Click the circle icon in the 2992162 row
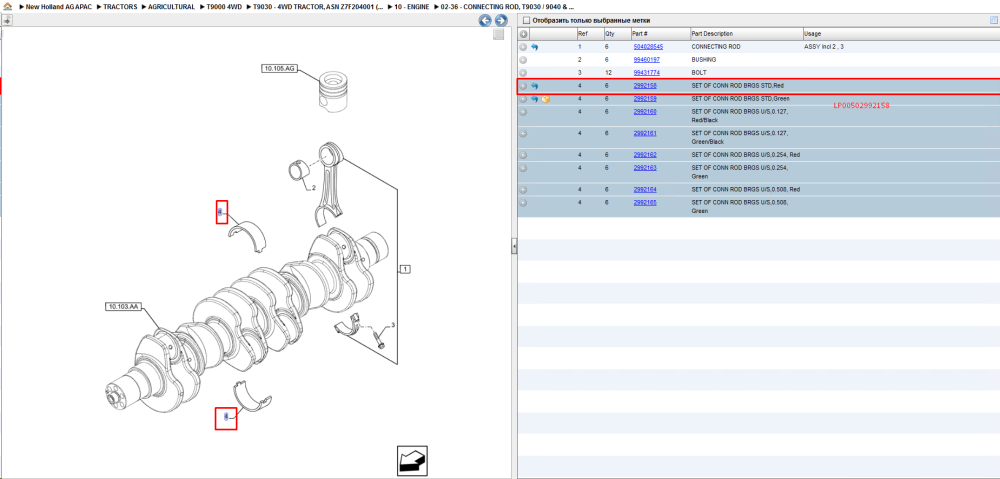The image size is (1000, 479). pos(523,155)
